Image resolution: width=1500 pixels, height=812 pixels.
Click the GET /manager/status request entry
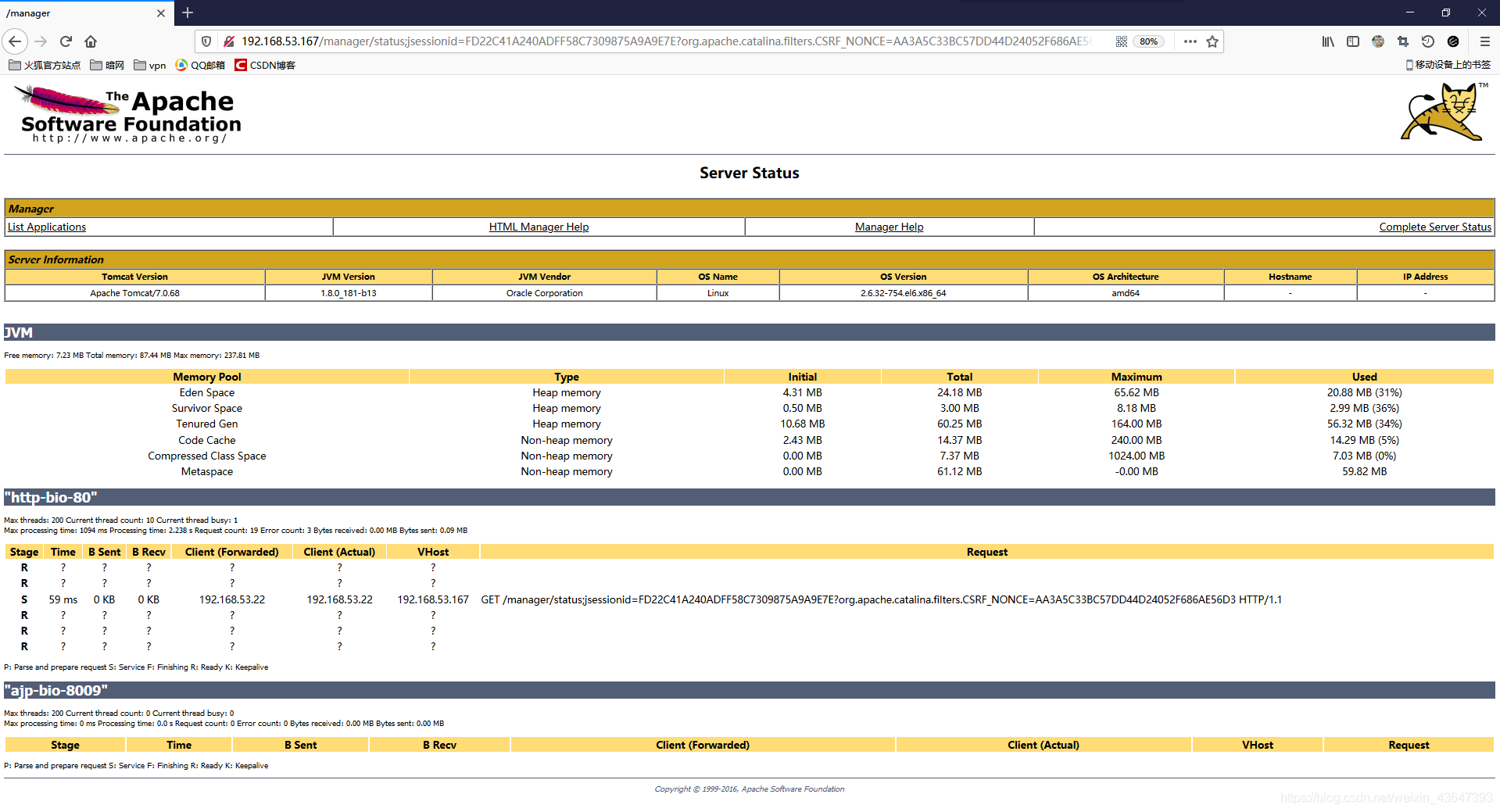click(881, 599)
